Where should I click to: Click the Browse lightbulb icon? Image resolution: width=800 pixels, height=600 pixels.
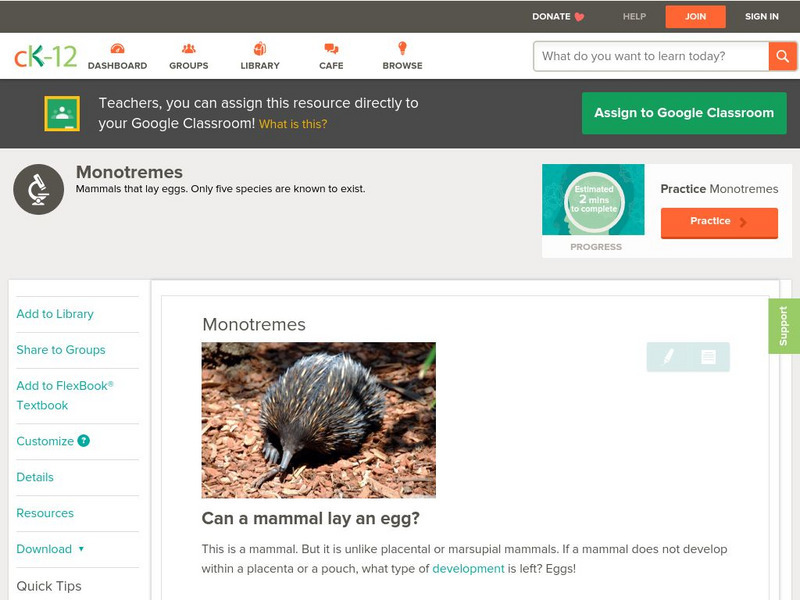coord(402,49)
